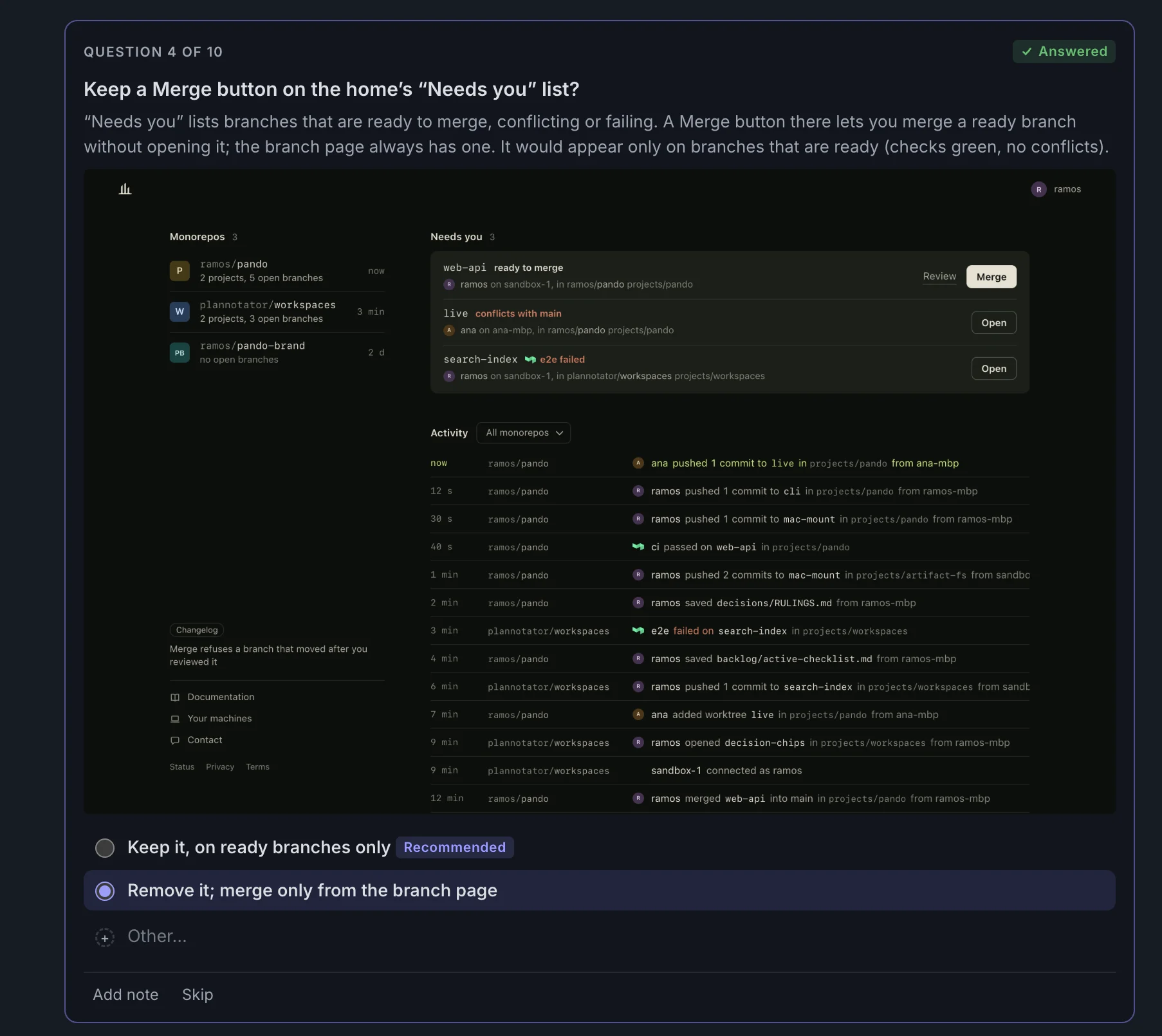
Task: Open the ramos/pando monorepo P icon
Action: tap(180, 271)
